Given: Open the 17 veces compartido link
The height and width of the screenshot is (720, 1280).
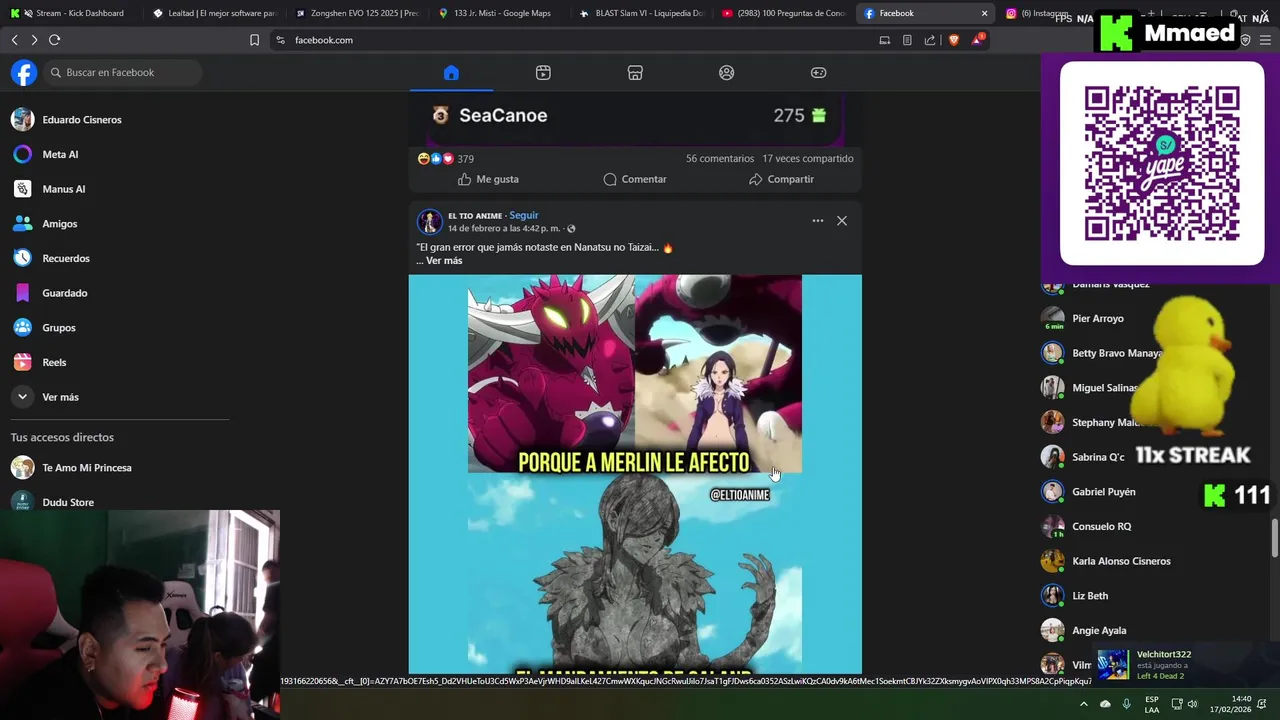Looking at the screenshot, I should coord(808,158).
